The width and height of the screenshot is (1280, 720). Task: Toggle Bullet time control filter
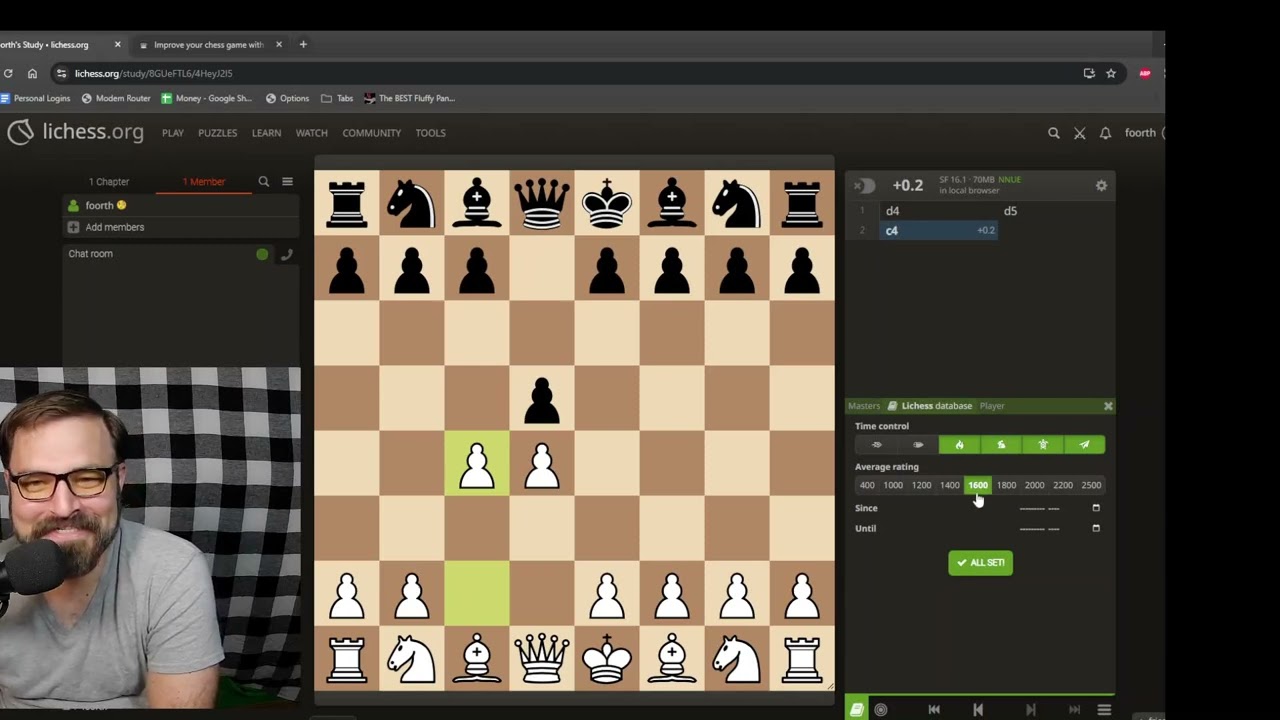click(x=918, y=445)
